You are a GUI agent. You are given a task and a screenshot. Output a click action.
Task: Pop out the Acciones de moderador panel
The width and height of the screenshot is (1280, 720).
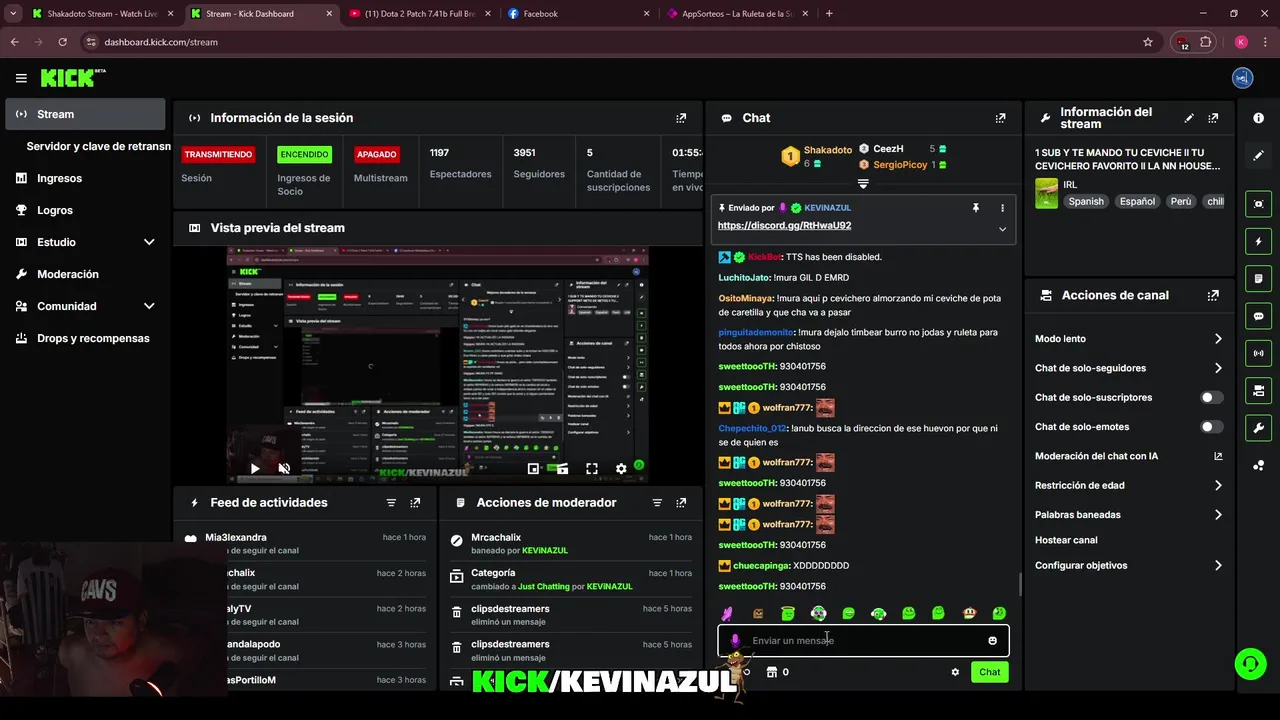coord(681,503)
